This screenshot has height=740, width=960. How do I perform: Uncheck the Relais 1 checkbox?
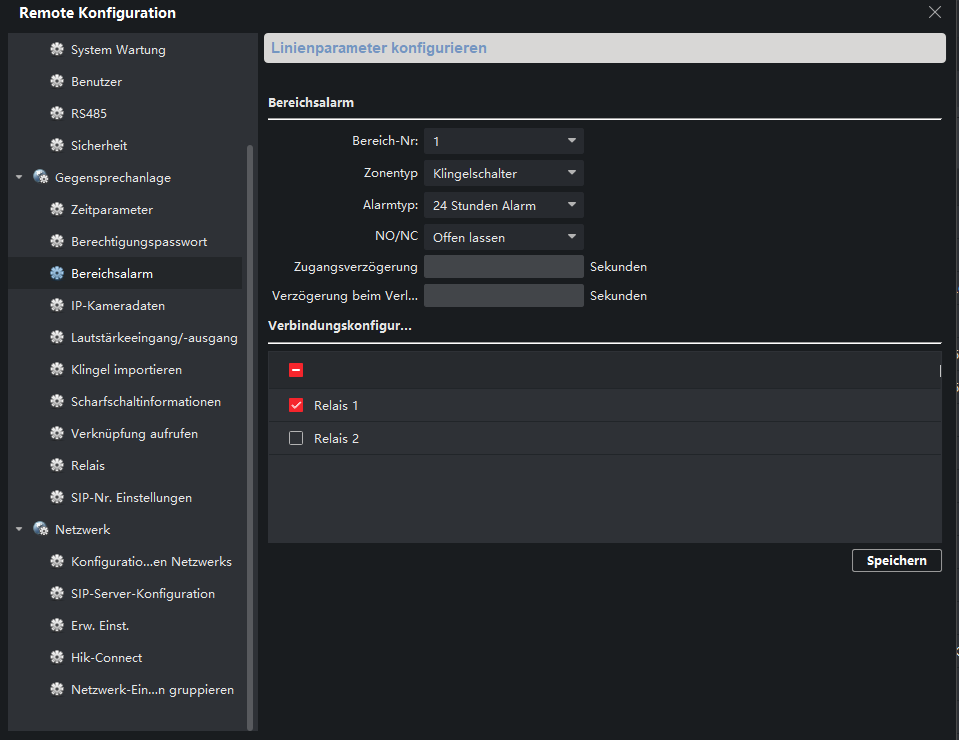pyautogui.click(x=296, y=405)
